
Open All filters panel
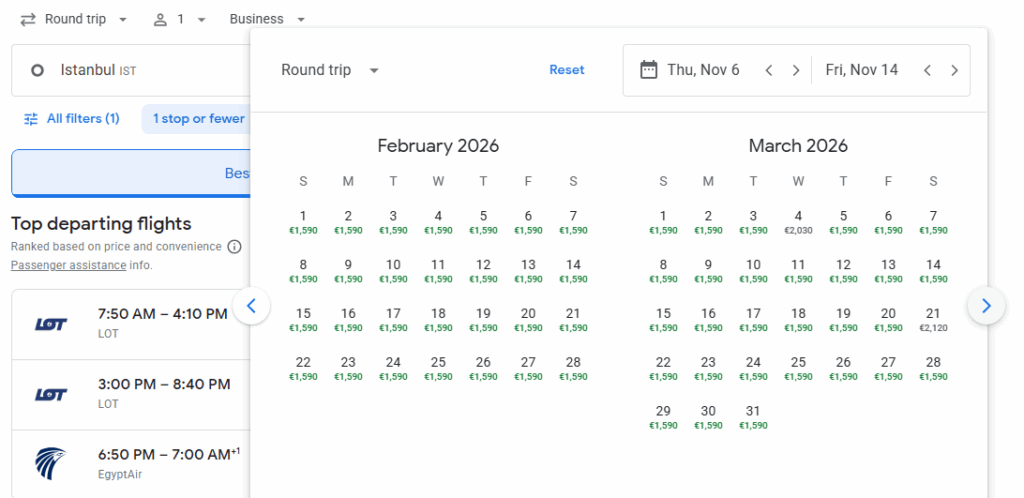tap(72, 119)
